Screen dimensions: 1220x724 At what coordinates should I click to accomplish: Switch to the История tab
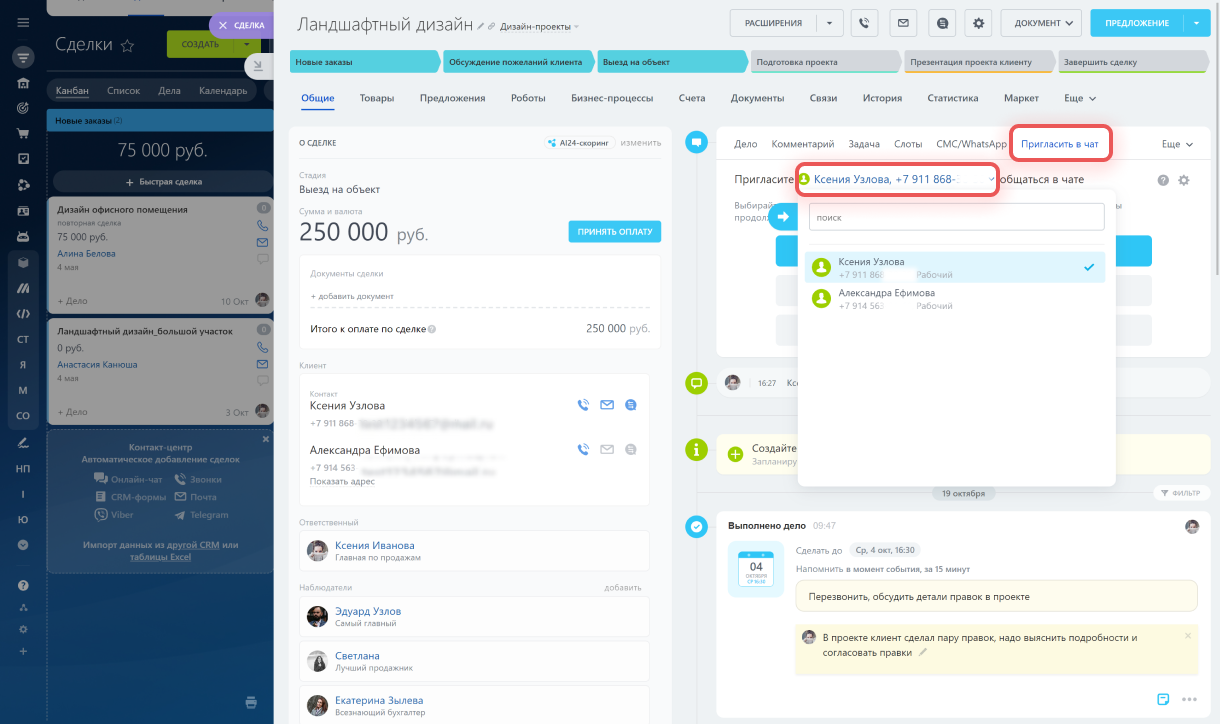click(882, 98)
